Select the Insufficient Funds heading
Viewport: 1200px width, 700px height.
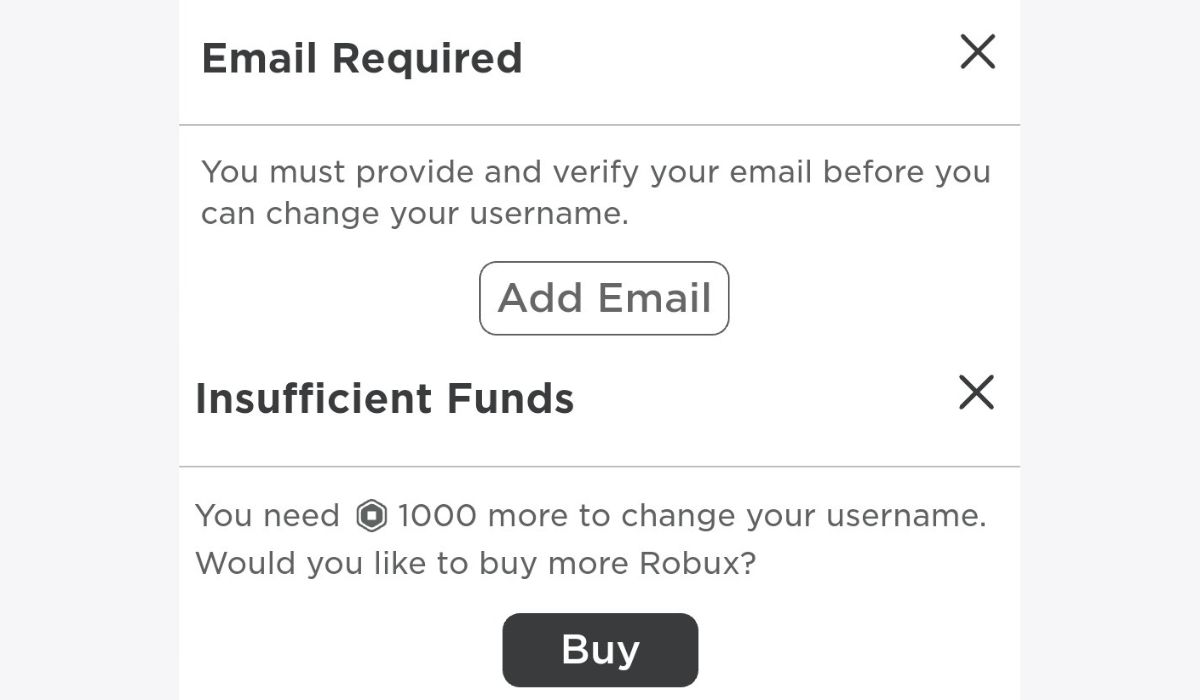pos(385,398)
